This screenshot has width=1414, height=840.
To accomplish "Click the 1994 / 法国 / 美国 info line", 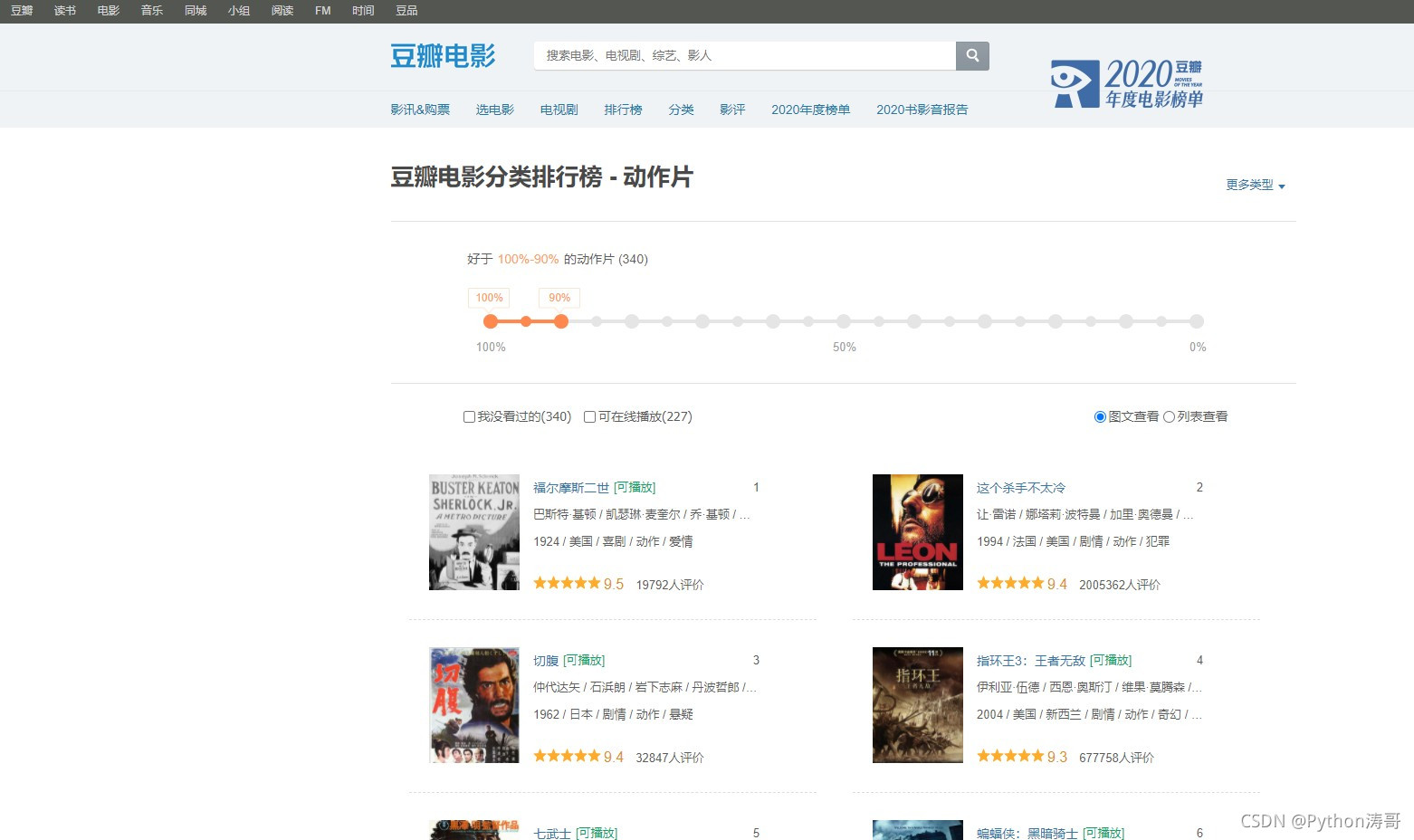I will (1073, 541).
